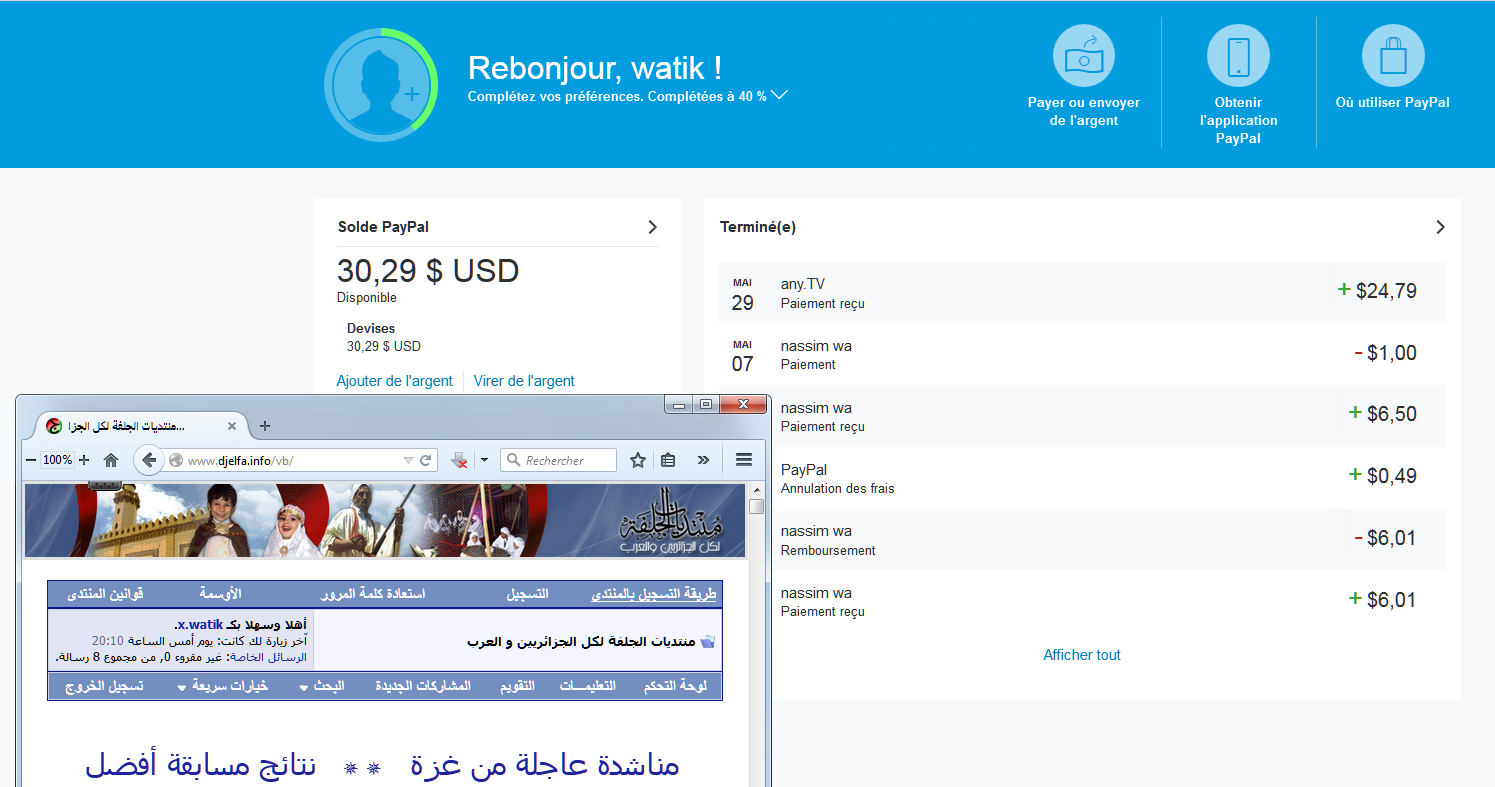Open المشاركات الجديدة in forum navbar
Image resolution: width=1495 pixels, height=787 pixels.
(423, 686)
